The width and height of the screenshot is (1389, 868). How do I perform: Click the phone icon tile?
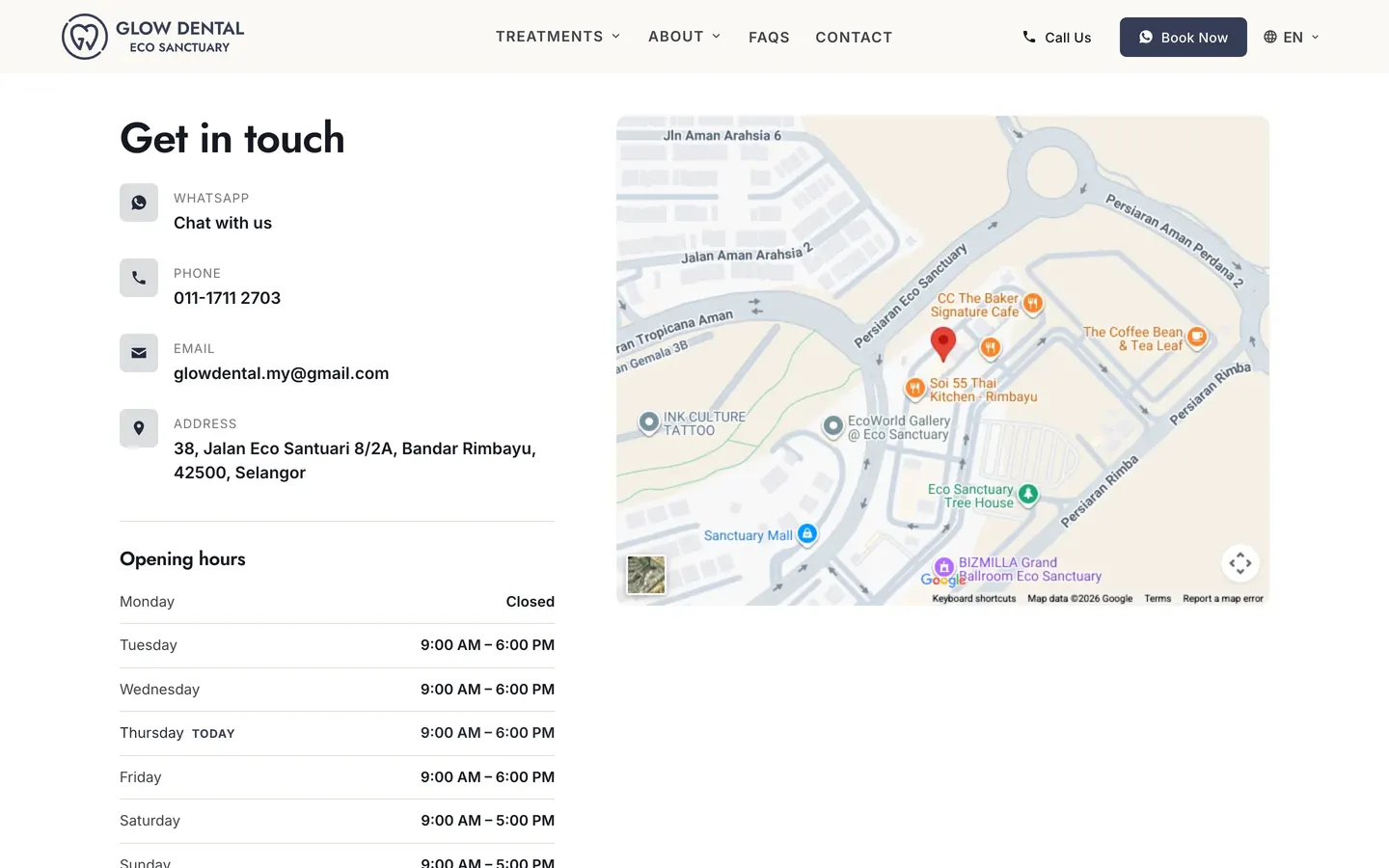pyautogui.click(x=139, y=278)
